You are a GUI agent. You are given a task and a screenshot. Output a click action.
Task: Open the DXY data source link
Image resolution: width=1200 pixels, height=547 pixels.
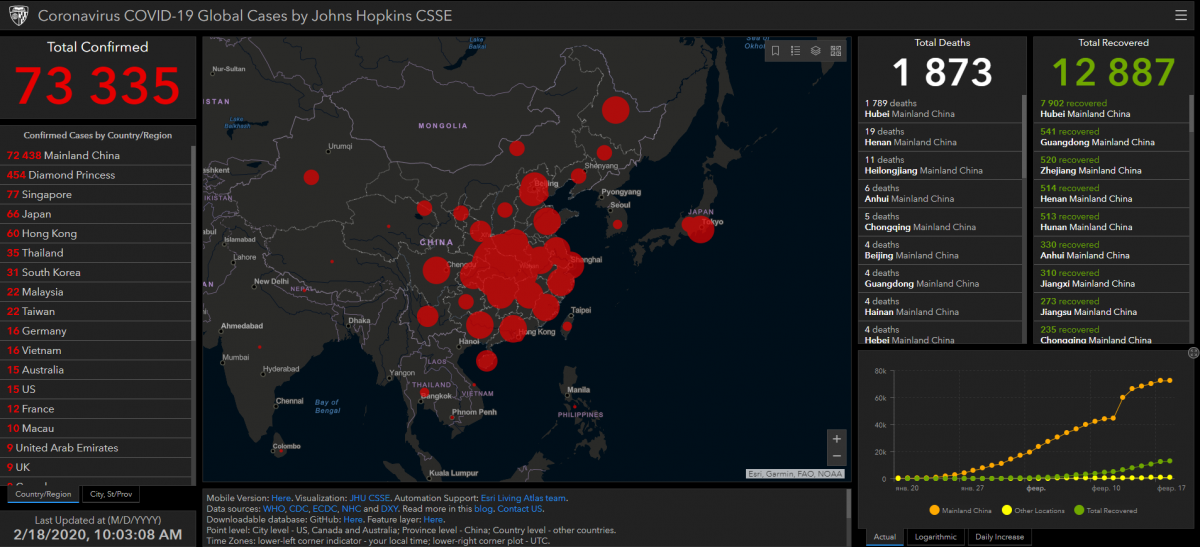pyautogui.click(x=389, y=508)
